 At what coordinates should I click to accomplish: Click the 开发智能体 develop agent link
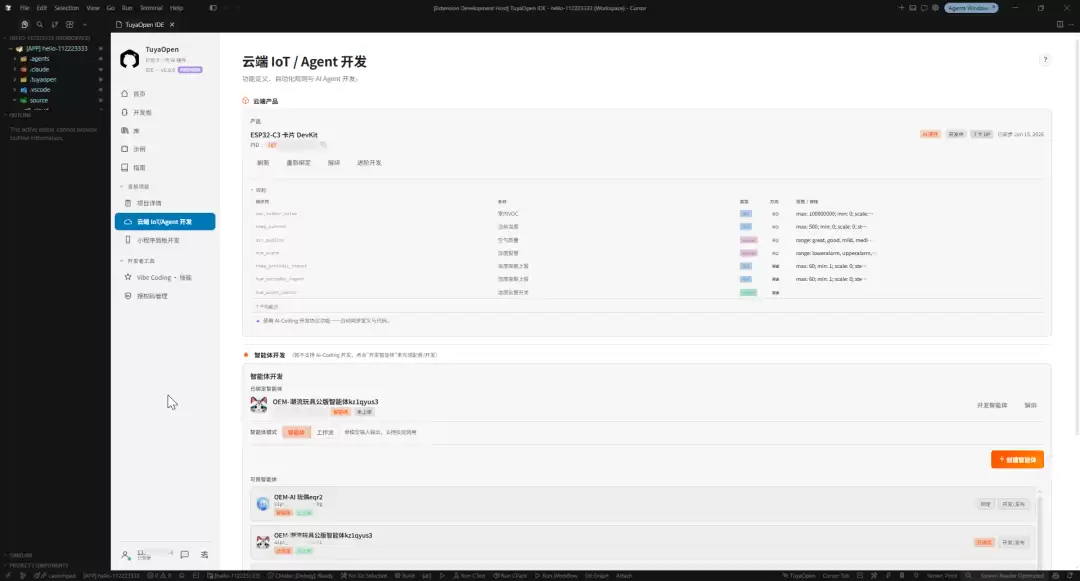pyautogui.click(x=992, y=405)
